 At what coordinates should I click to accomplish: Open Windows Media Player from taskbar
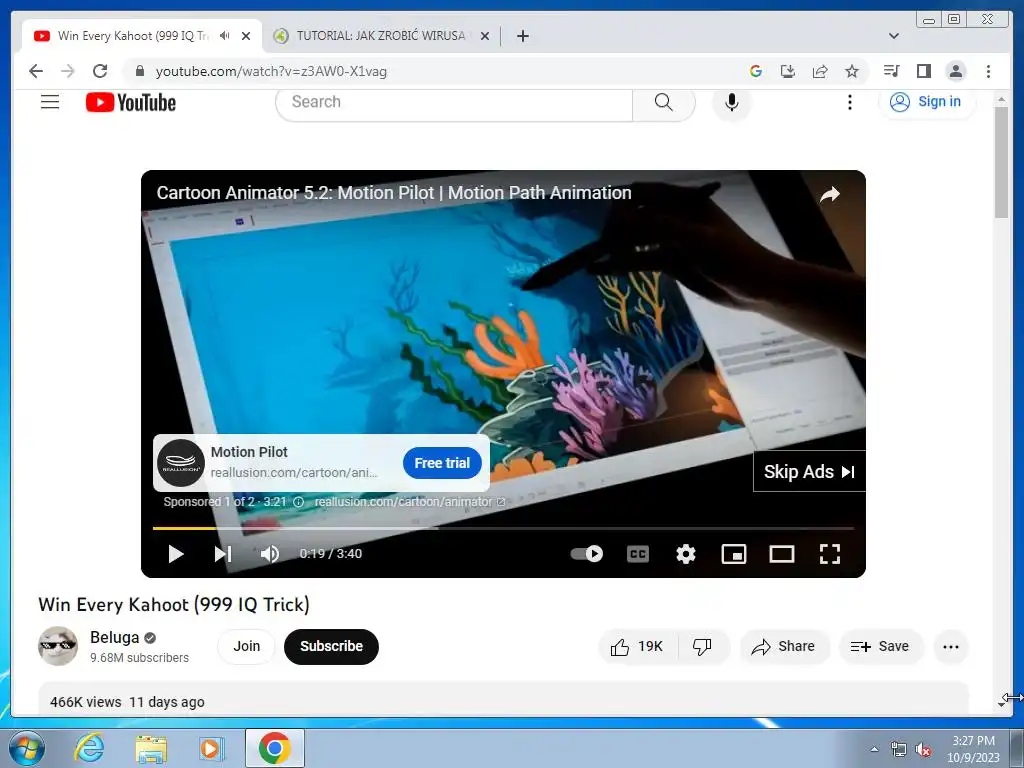pyautogui.click(x=211, y=748)
